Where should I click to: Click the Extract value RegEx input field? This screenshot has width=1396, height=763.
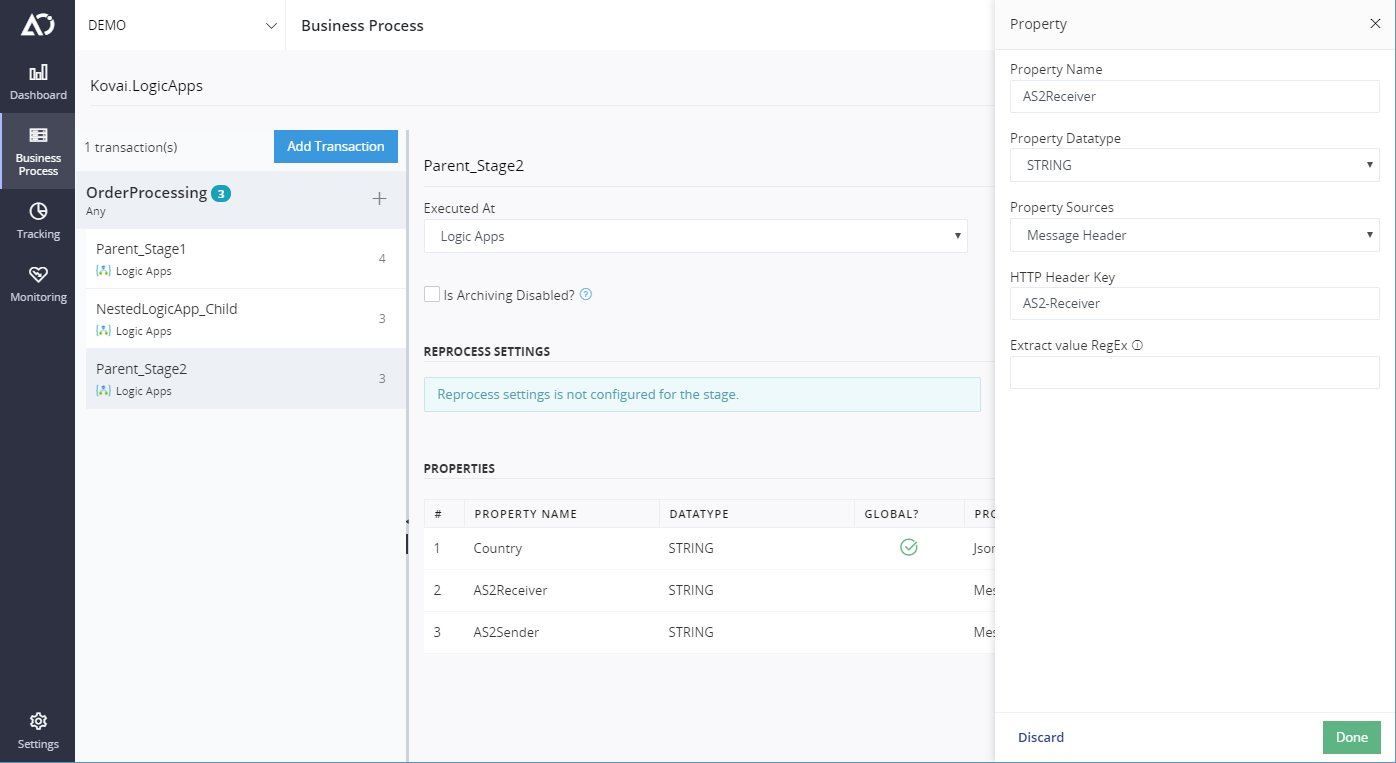pos(1195,373)
